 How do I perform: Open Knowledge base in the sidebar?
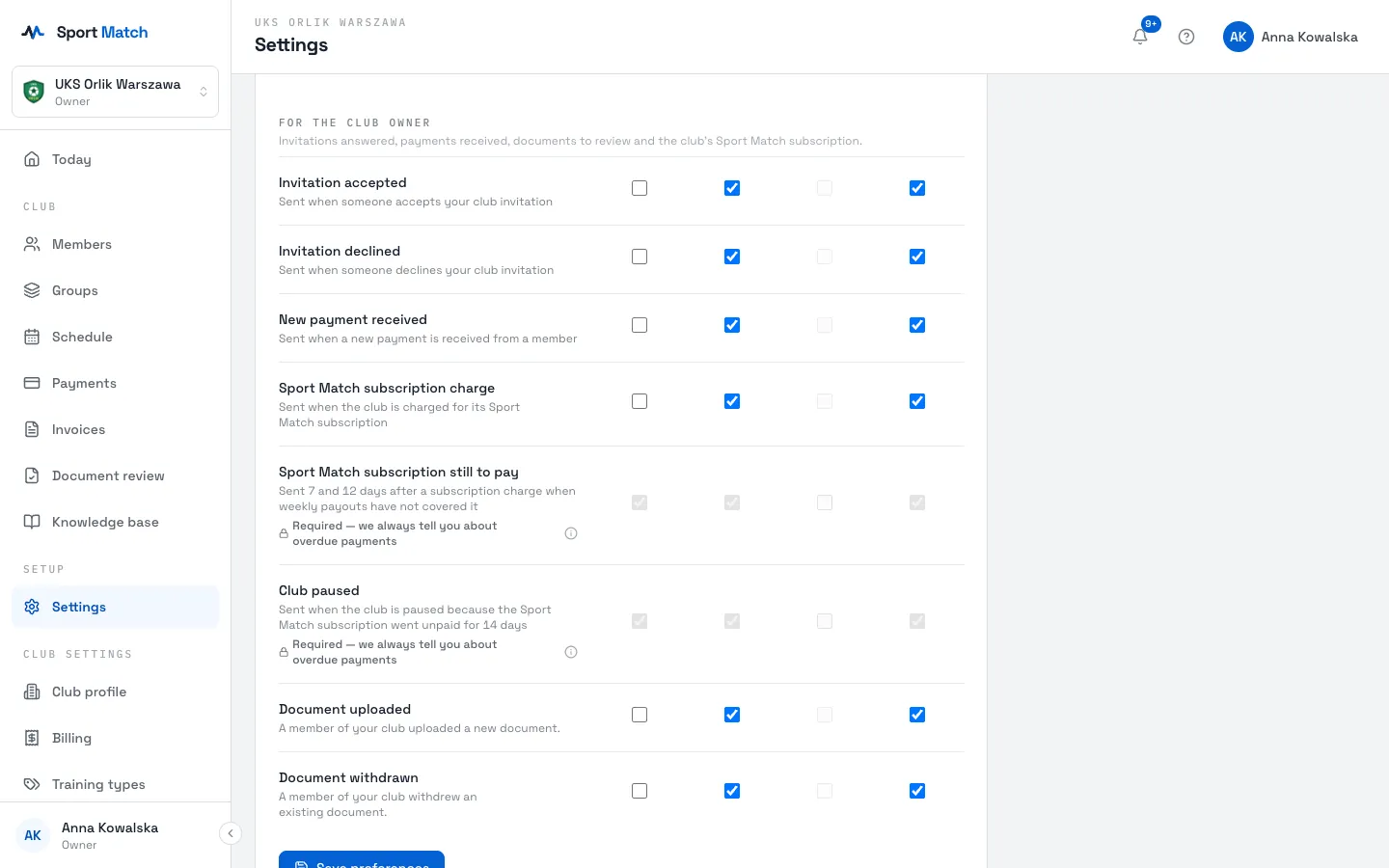coord(115,522)
